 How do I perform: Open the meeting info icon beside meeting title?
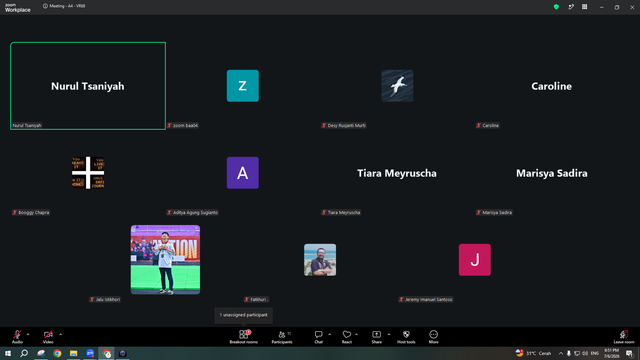45,6
